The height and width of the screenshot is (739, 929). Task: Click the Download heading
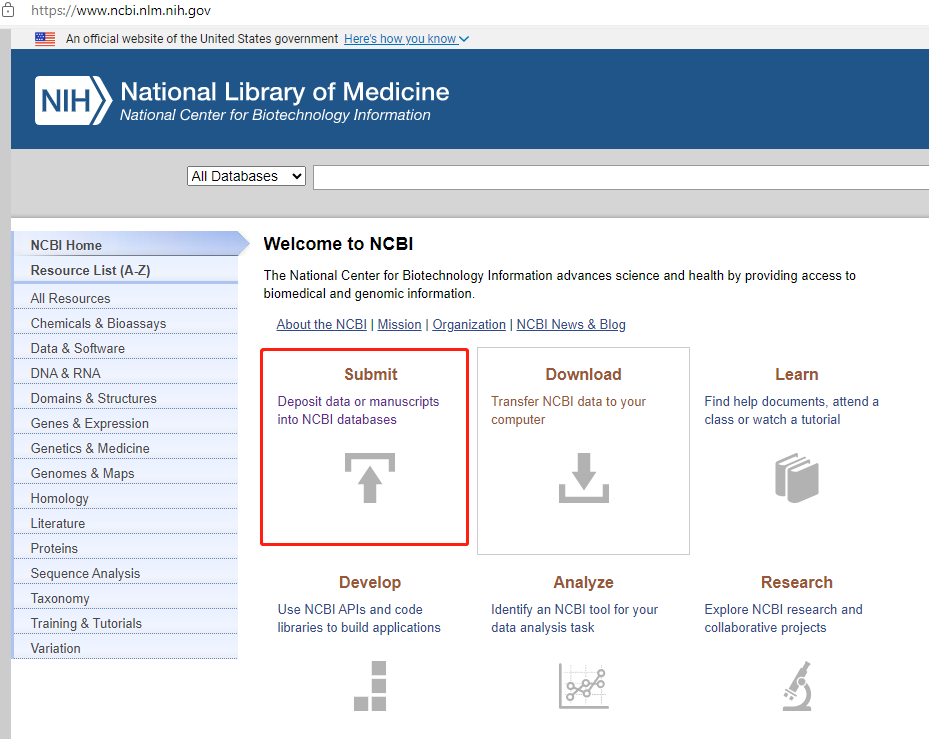pyautogui.click(x=584, y=374)
